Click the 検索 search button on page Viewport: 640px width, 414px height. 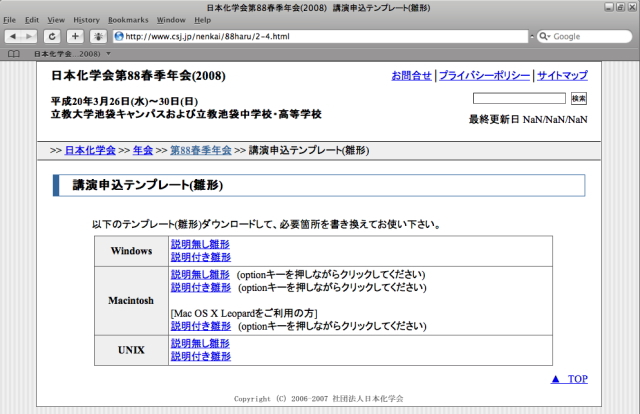578,98
